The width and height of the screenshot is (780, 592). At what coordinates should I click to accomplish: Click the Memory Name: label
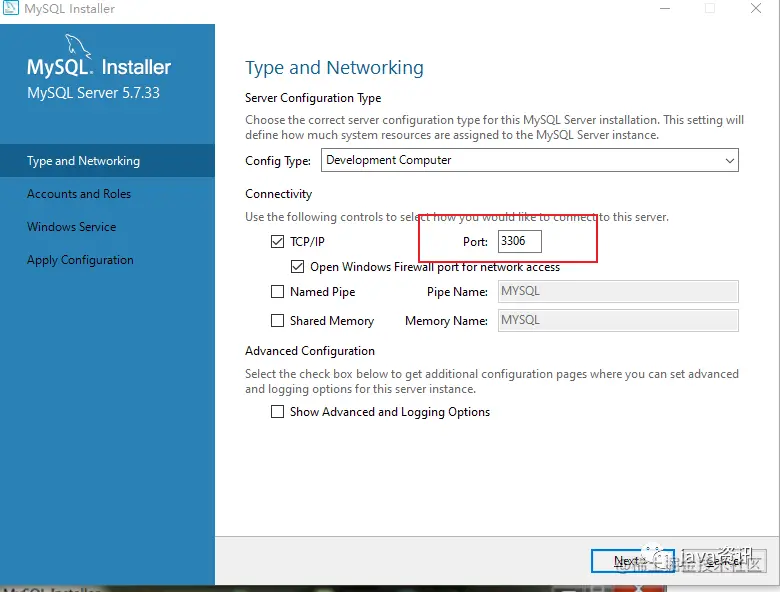(x=446, y=321)
